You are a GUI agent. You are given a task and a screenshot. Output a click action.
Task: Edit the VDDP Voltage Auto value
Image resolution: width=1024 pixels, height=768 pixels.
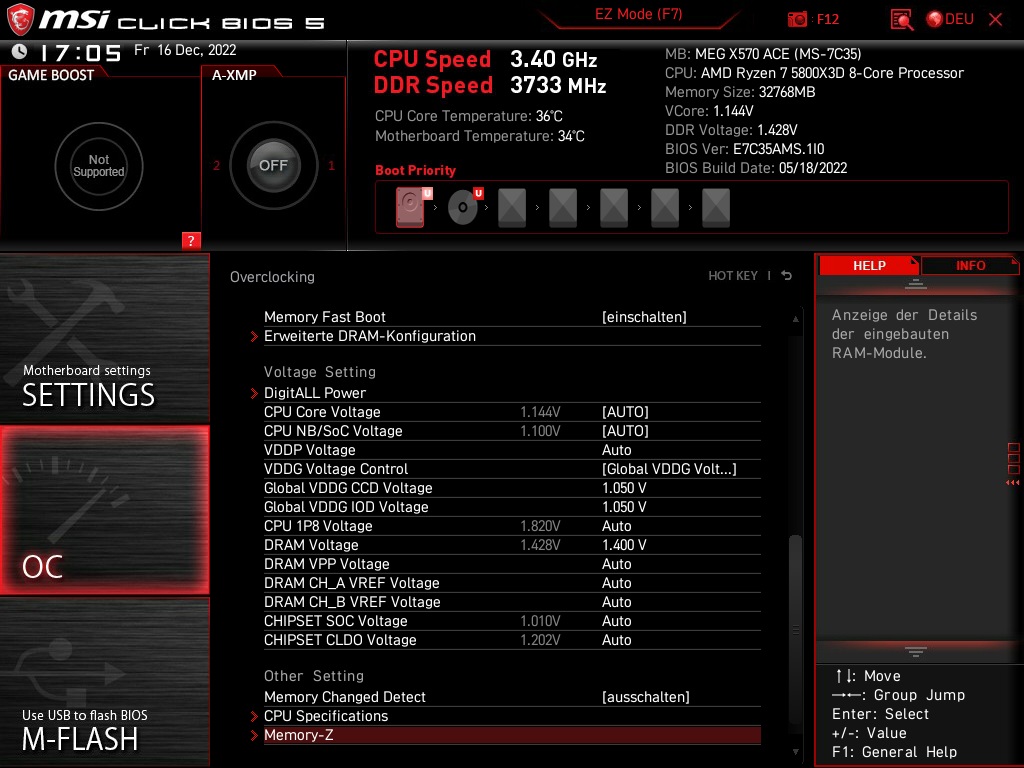pyautogui.click(x=616, y=450)
